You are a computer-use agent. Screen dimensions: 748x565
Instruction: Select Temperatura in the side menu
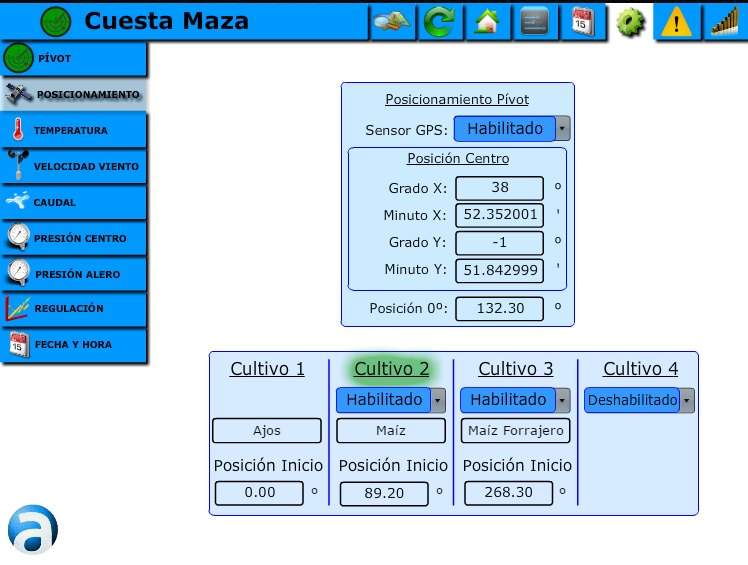tap(73, 130)
